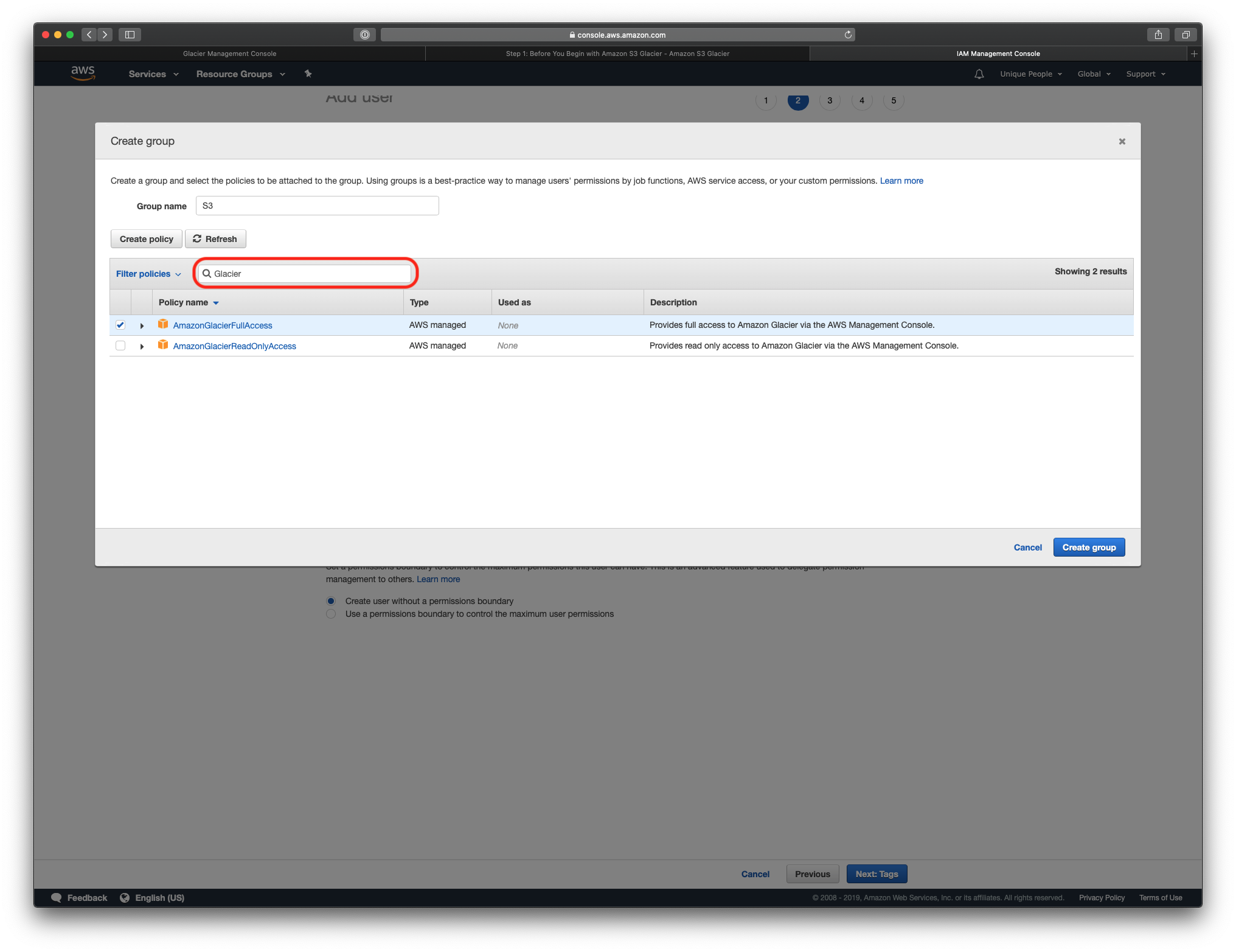
Task: Click the Safari address bar
Action: [617, 35]
